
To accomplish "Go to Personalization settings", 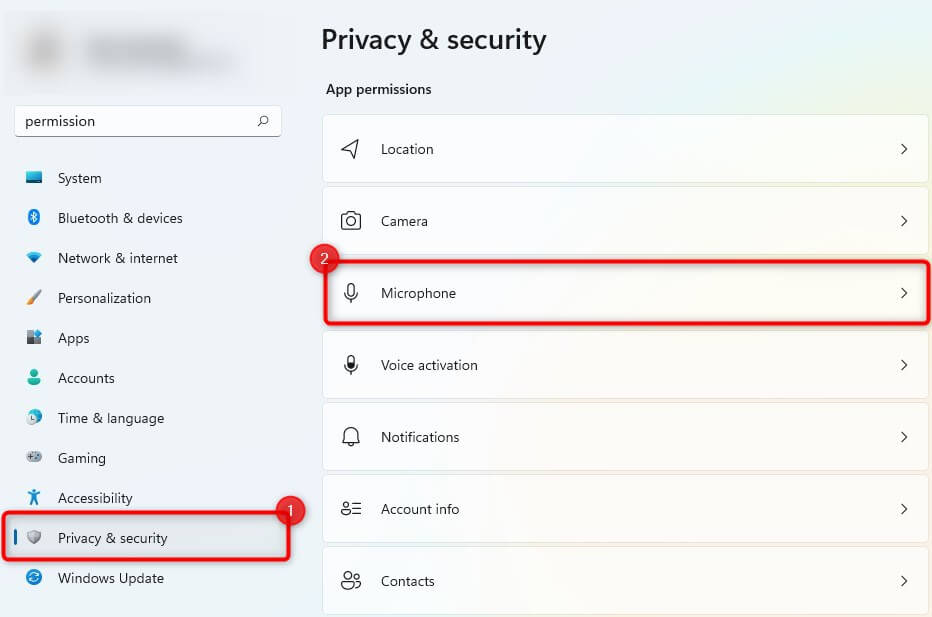I will click(x=104, y=298).
